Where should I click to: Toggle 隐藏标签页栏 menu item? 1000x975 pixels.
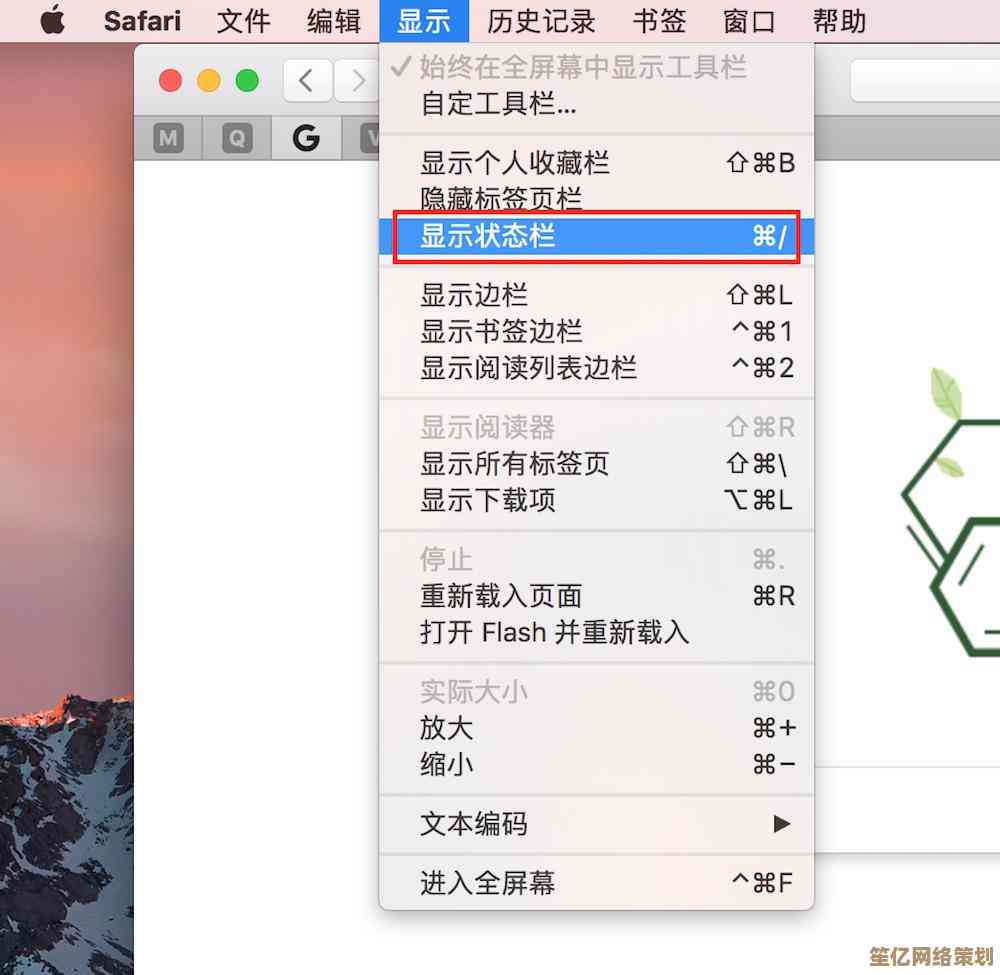click(x=596, y=198)
